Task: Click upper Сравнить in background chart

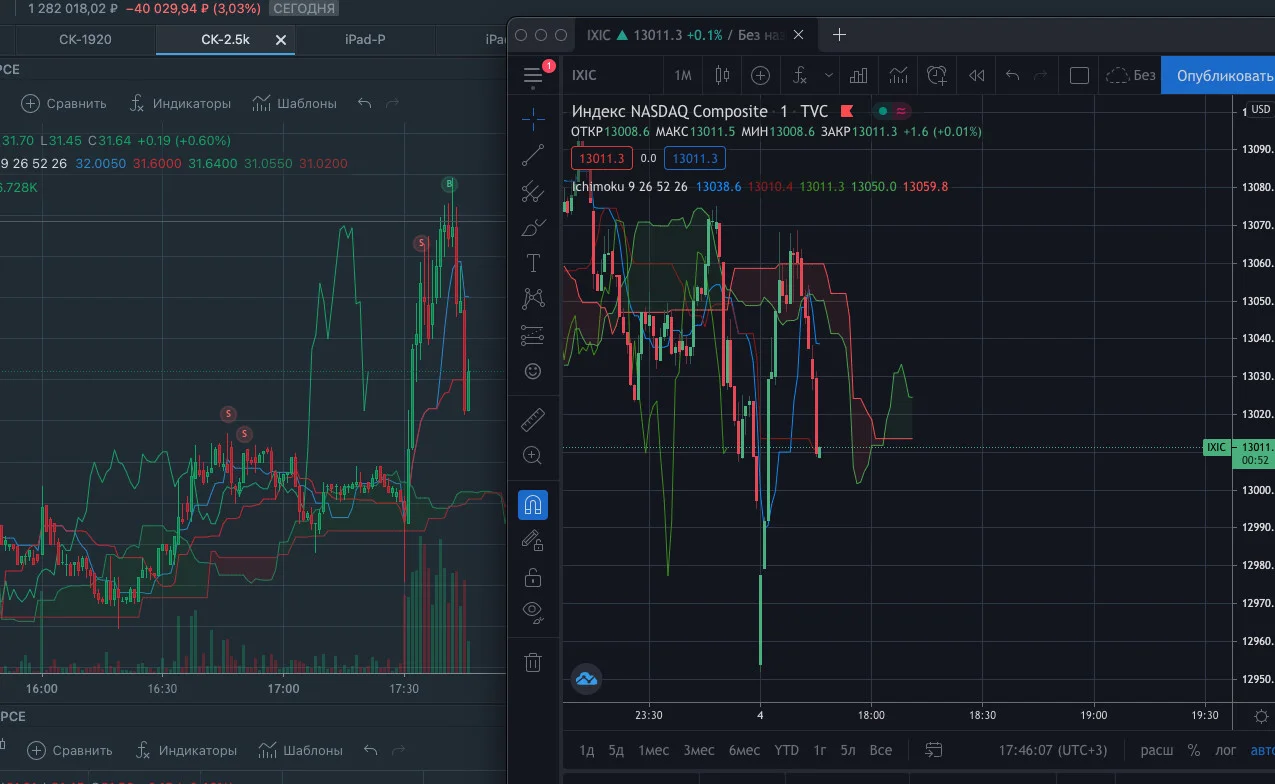Action: pyautogui.click(x=64, y=103)
